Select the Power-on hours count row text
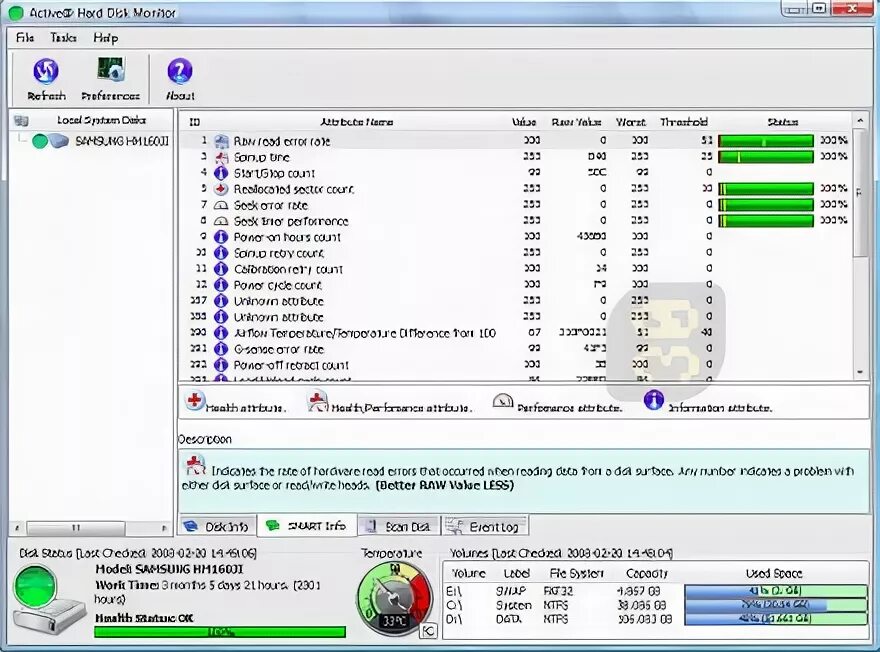 pyautogui.click(x=287, y=237)
